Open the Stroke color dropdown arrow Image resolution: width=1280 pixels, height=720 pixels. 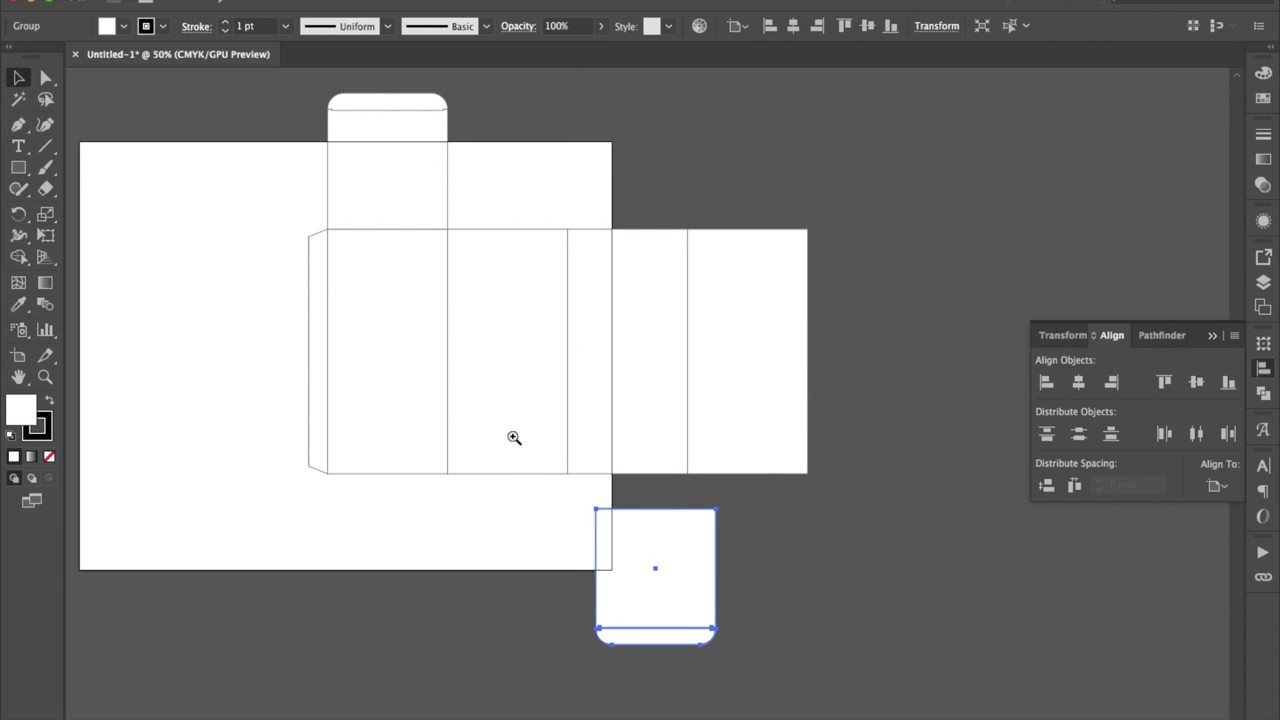163,26
